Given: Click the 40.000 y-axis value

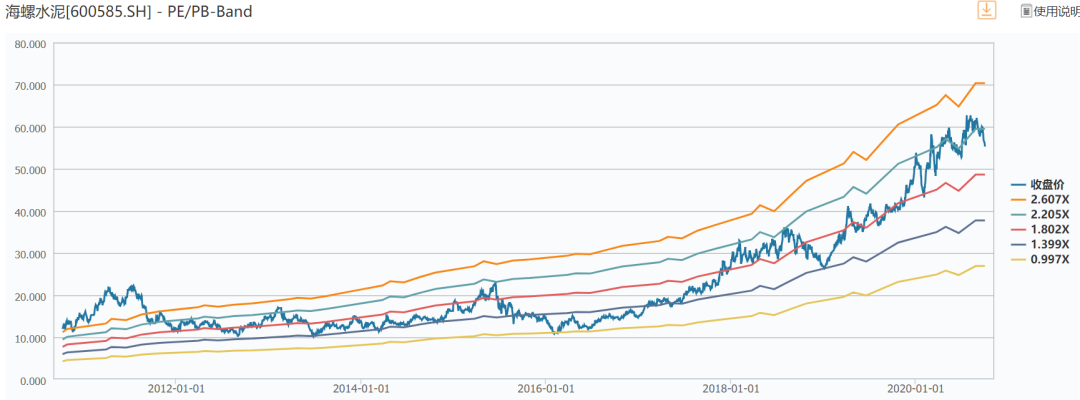Looking at the screenshot, I should [30, 212].
